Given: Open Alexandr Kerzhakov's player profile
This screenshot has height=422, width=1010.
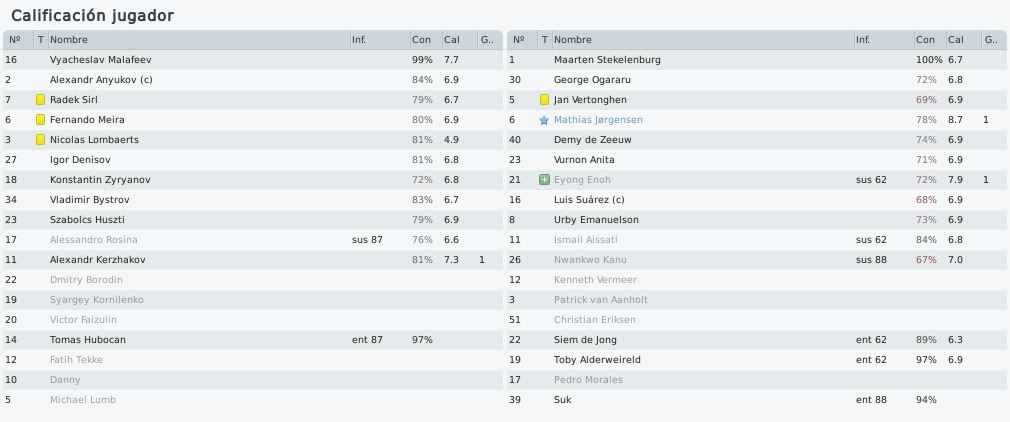Looking at the screenshot, I should point(97,260).
